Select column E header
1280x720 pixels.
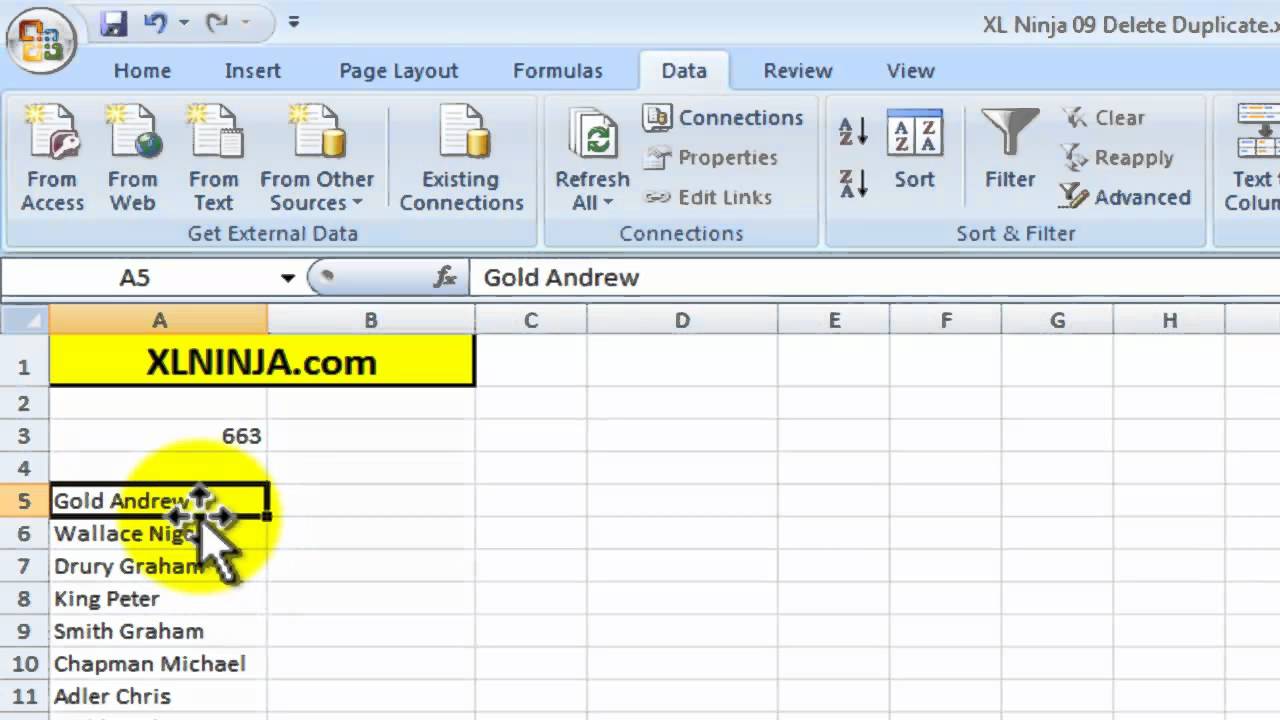click(x=834, y=321)
